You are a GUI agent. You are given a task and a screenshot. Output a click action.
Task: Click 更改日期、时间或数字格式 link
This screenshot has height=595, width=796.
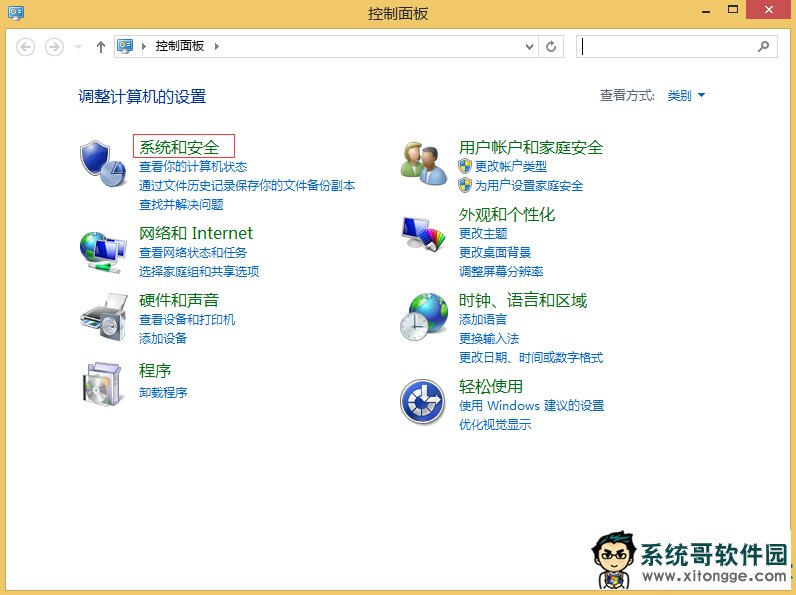[x=531, y=358]
